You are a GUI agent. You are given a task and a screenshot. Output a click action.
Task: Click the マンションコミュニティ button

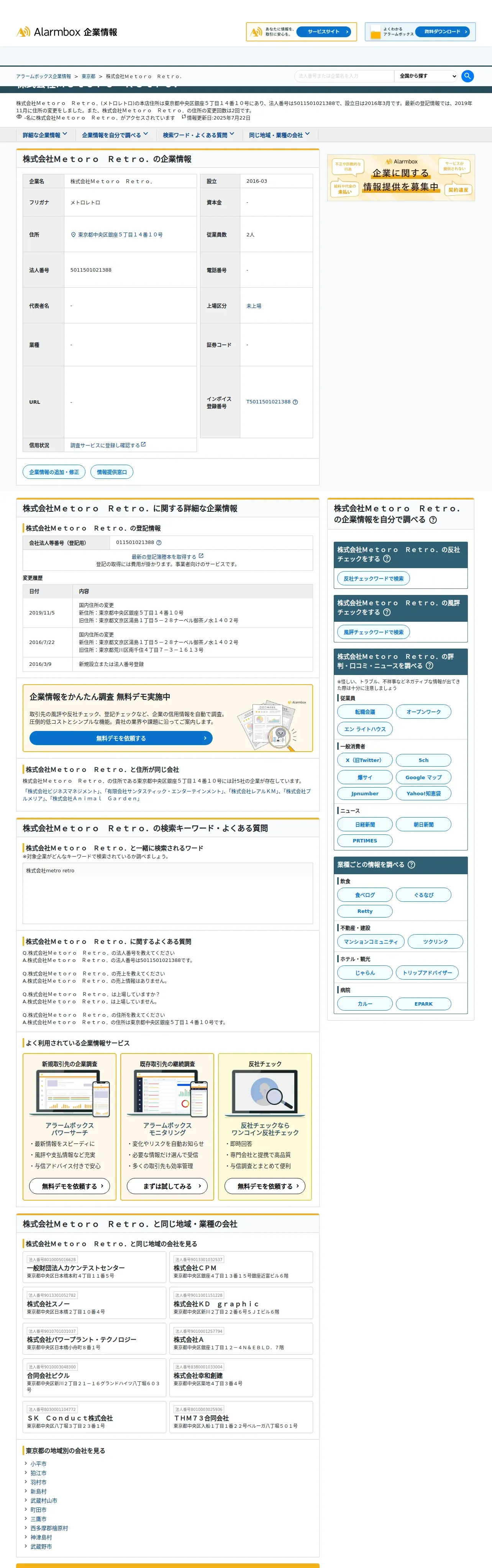370,942
